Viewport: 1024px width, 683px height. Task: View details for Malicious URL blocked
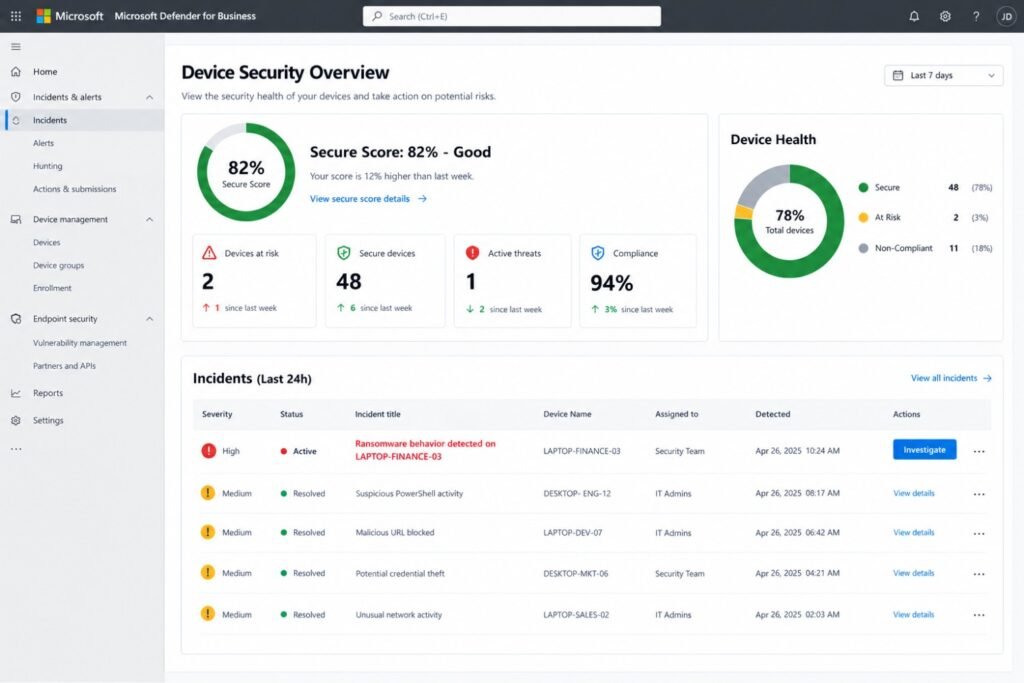tap(914, 532)
